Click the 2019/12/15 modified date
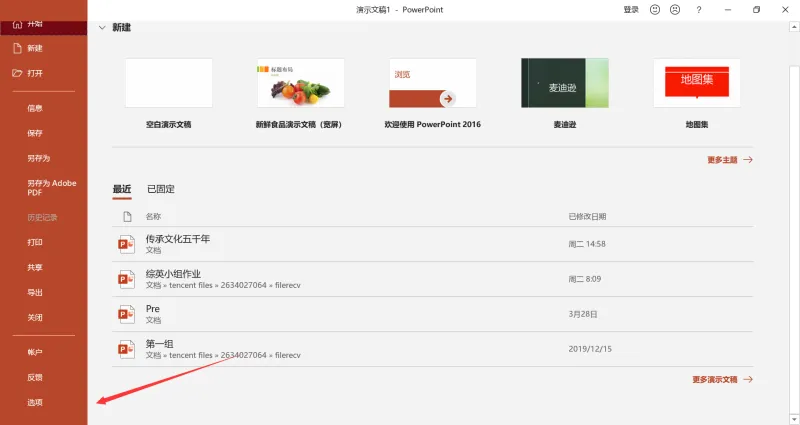 590,349
